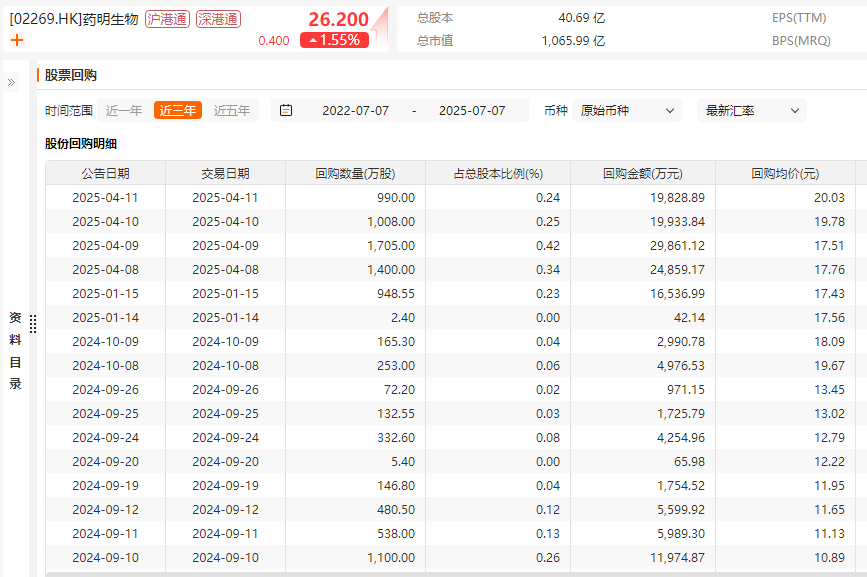867x577 pixels.
Task: Sort by 回购金额(万元) column header
Action: click(643, 174)
